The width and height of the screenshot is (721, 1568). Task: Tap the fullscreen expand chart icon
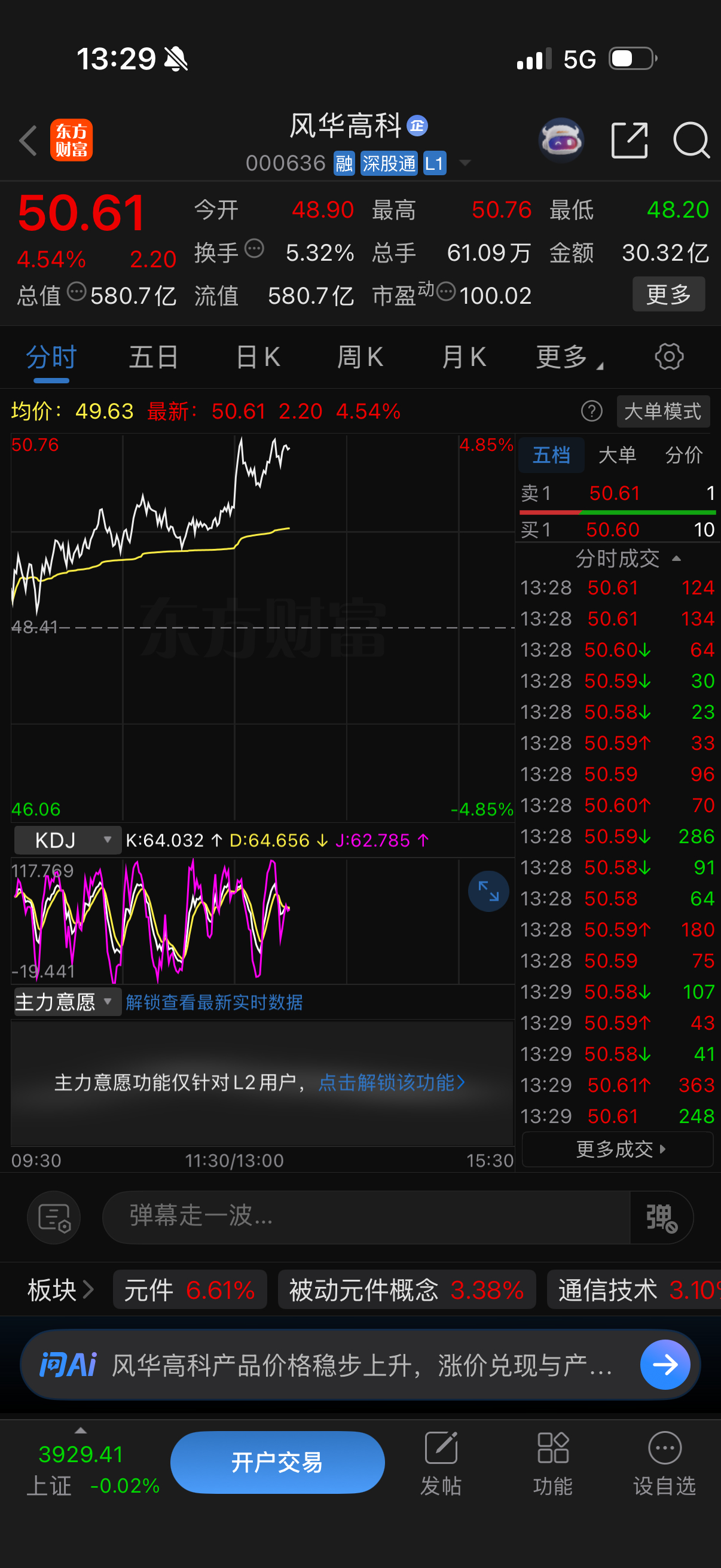tap(488, 891)
